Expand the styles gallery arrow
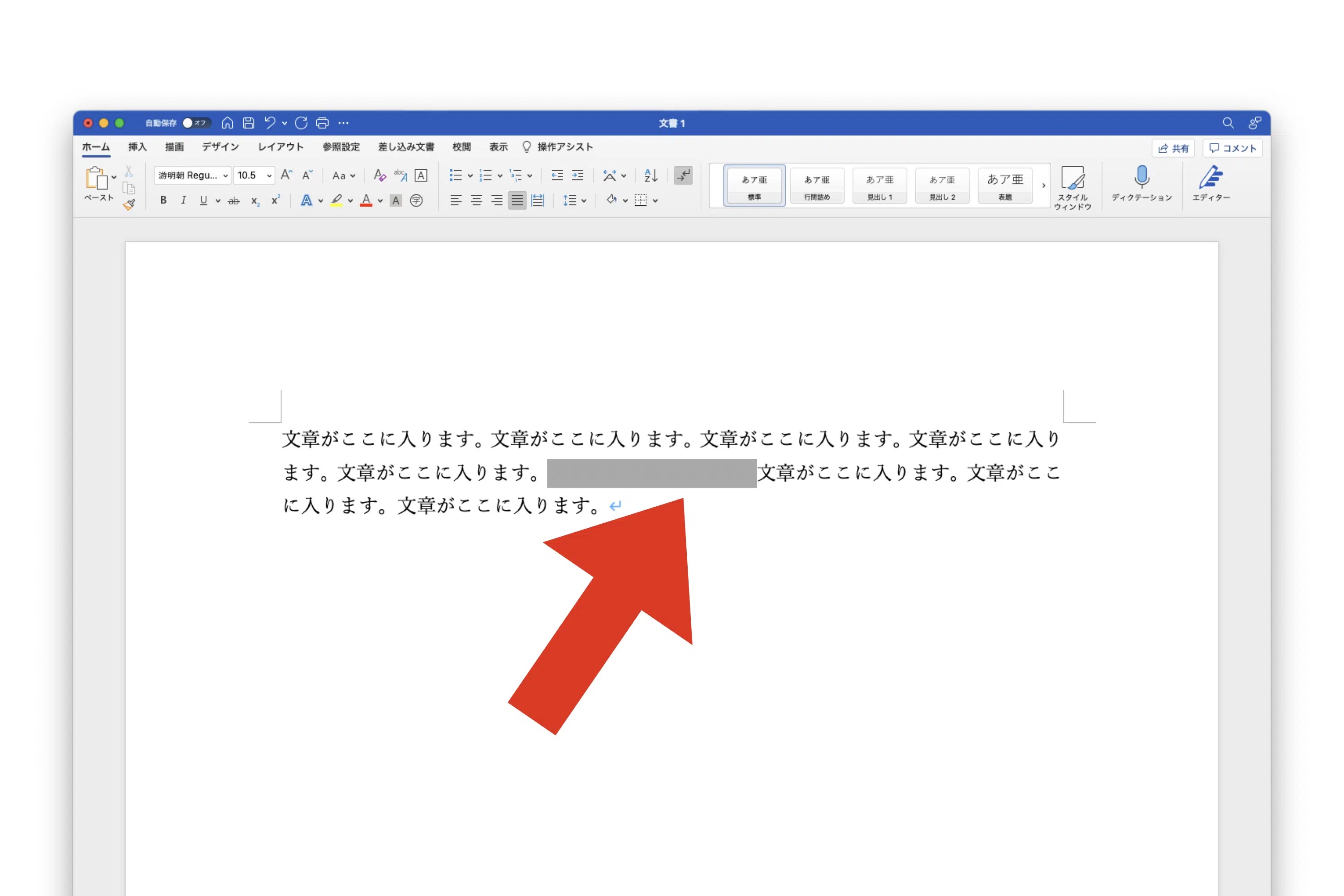Image resolution: width=1344 pixels, height=896 pixels. [1043, 186]
